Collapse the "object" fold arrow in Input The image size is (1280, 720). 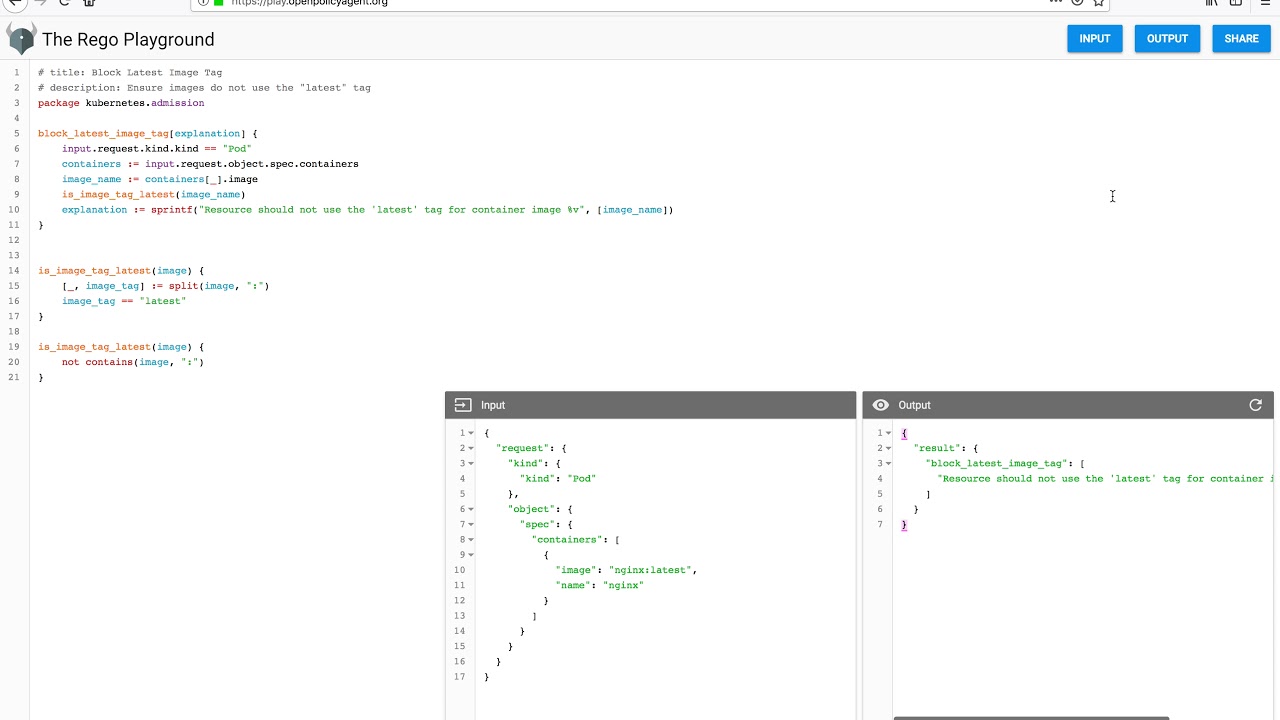pyautogui.click(x=471, y=509)
